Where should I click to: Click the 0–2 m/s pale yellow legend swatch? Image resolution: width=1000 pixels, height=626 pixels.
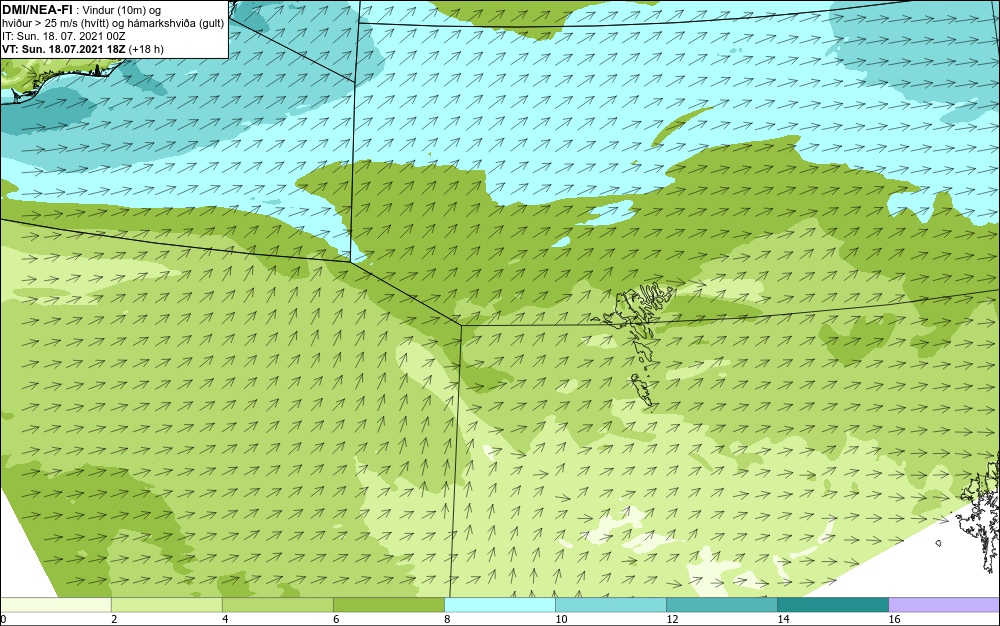pos(55,604)
